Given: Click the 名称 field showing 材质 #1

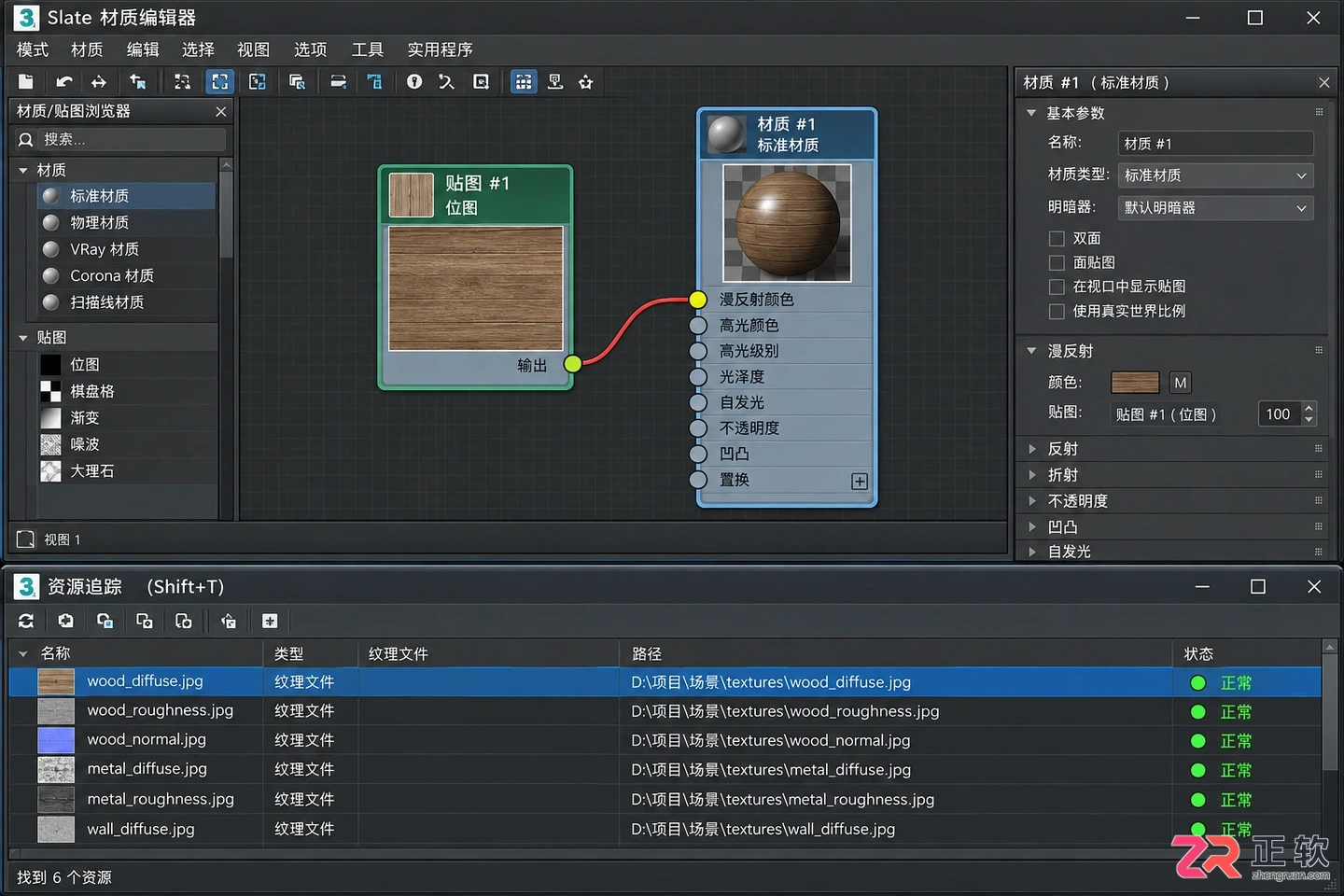Looking at the screenshot, I should click(x=1215, y=144).
